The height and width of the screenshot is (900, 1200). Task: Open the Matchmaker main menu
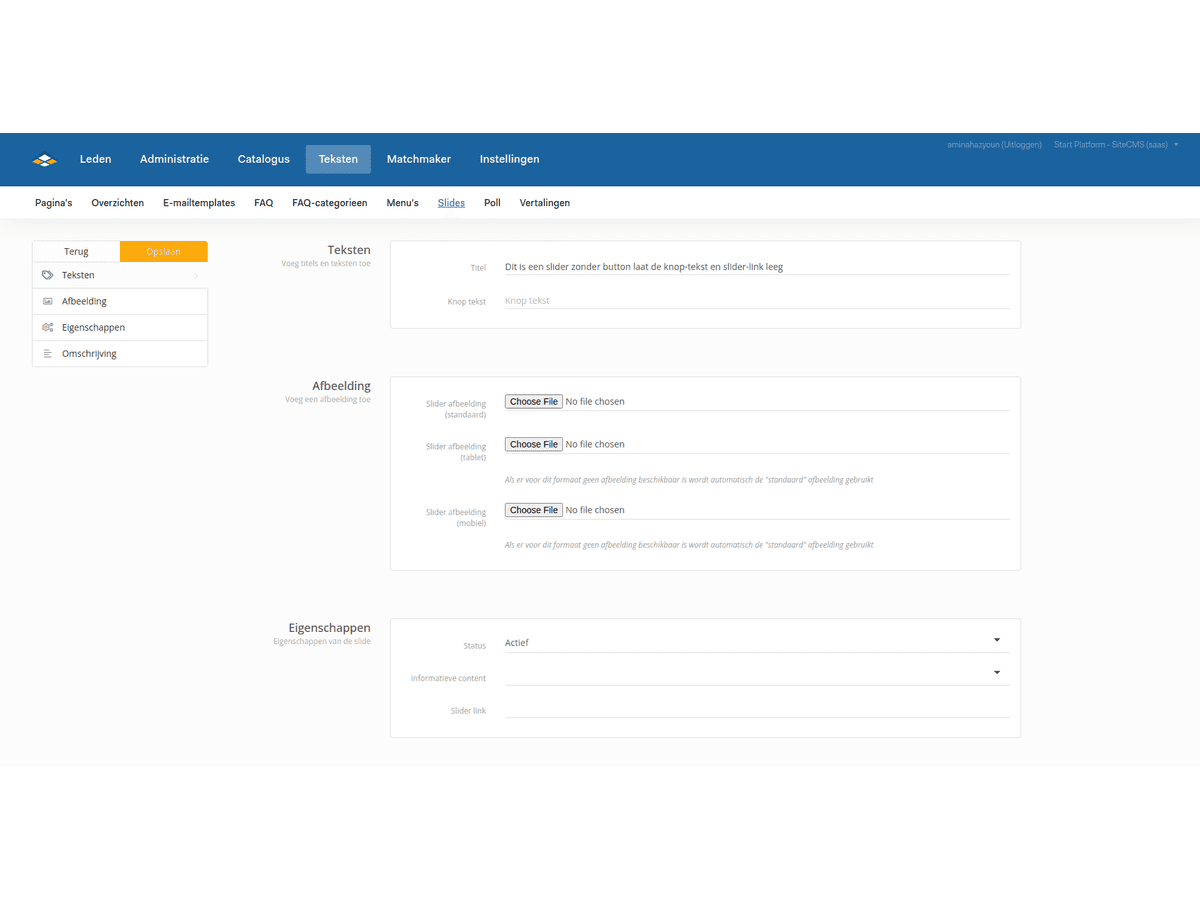coord(418,159)
